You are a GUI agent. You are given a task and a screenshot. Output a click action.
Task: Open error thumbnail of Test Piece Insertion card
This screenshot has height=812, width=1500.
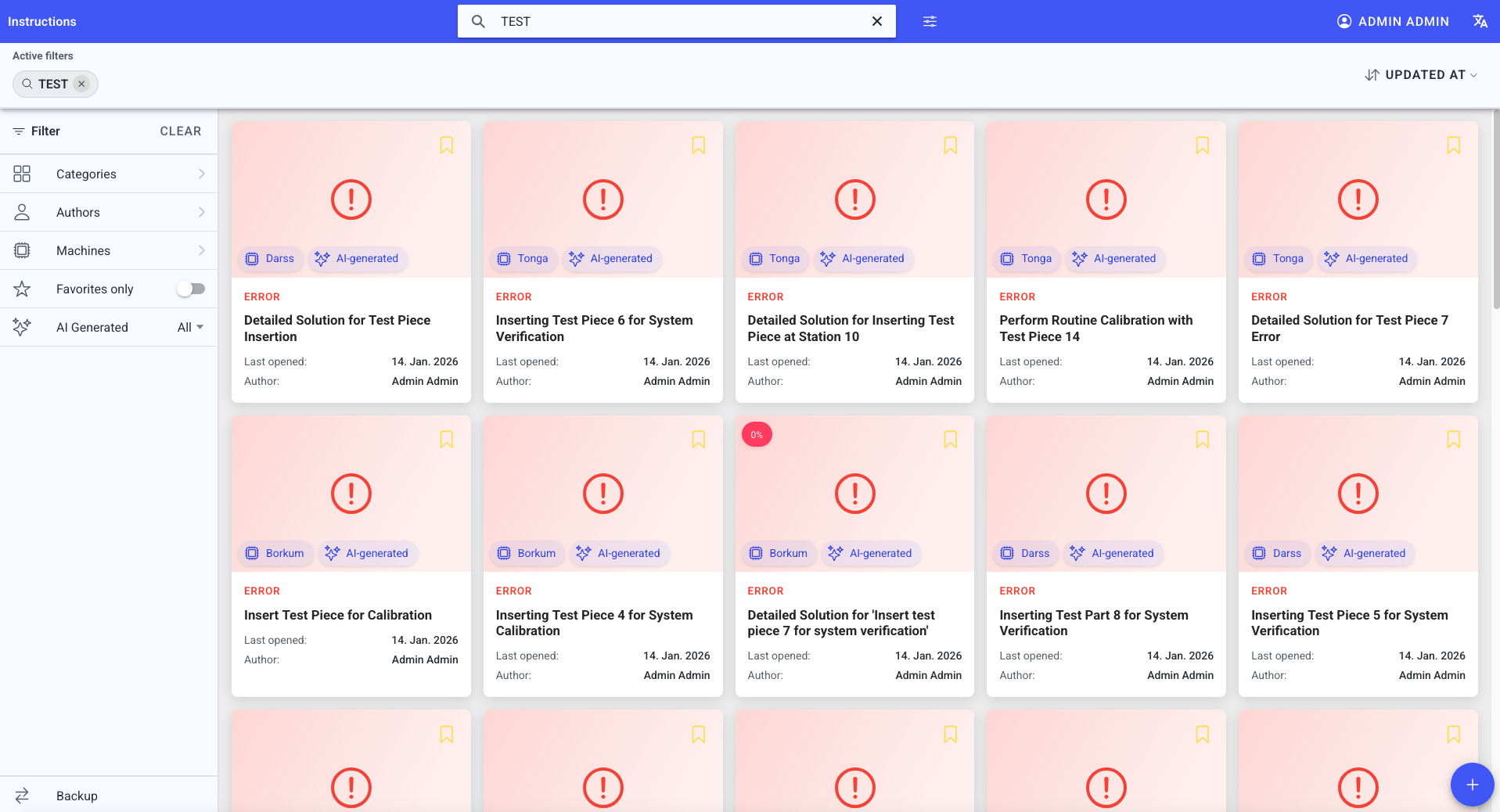(351, 199)
